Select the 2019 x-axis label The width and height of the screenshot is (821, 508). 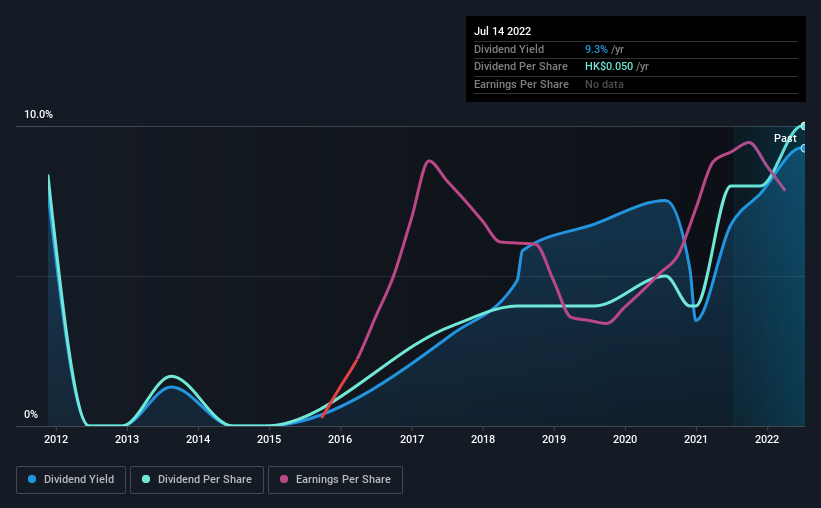554,439
